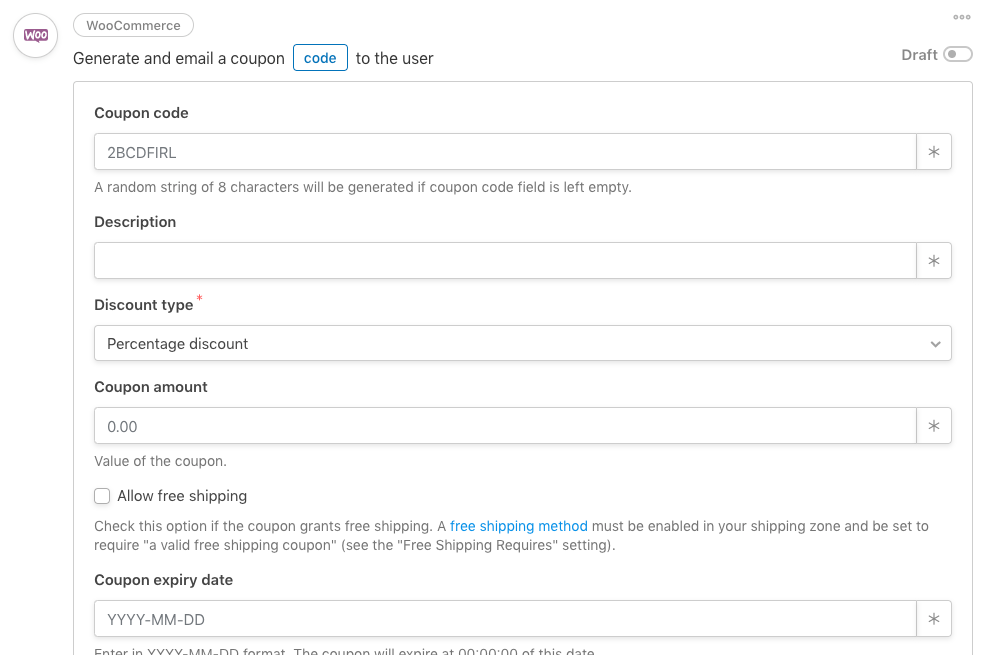
Task: Check the Allow free shipping checkbox
Action: tap(102, 496)
